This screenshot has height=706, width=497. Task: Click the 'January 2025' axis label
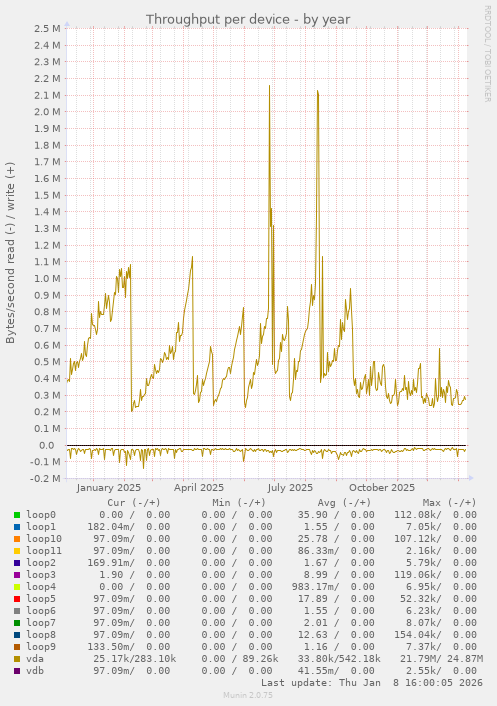(x=108, y=488)
